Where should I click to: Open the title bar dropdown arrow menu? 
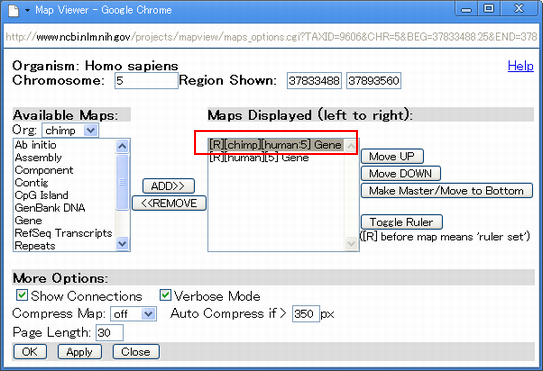(27, 10)
